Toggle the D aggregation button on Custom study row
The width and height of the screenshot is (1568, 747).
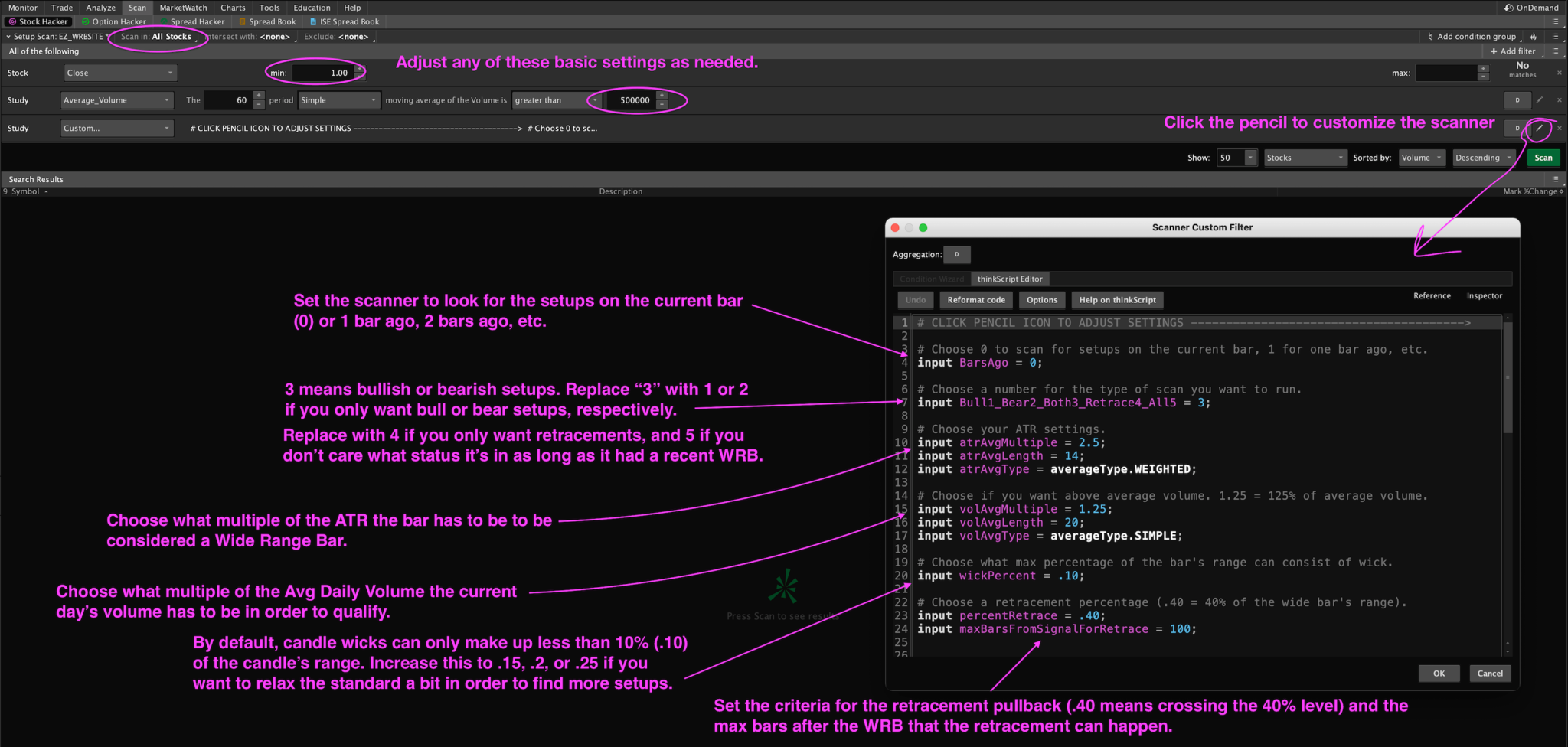pos(1517,129)
